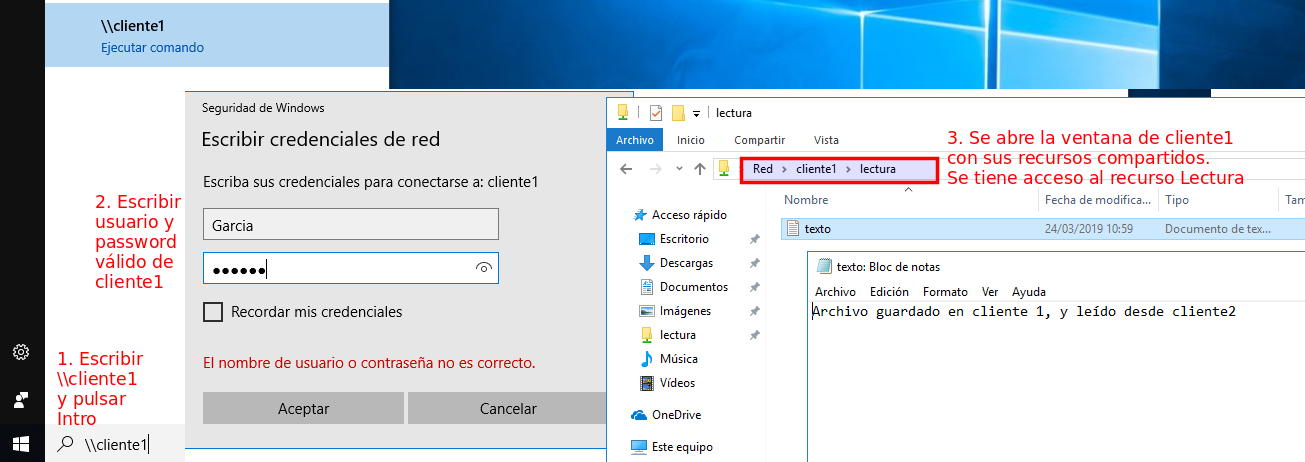Viewport: 1305px width, 462px height.
Task: Click the Escritorio desktop icon
Action: pos(646,239)
